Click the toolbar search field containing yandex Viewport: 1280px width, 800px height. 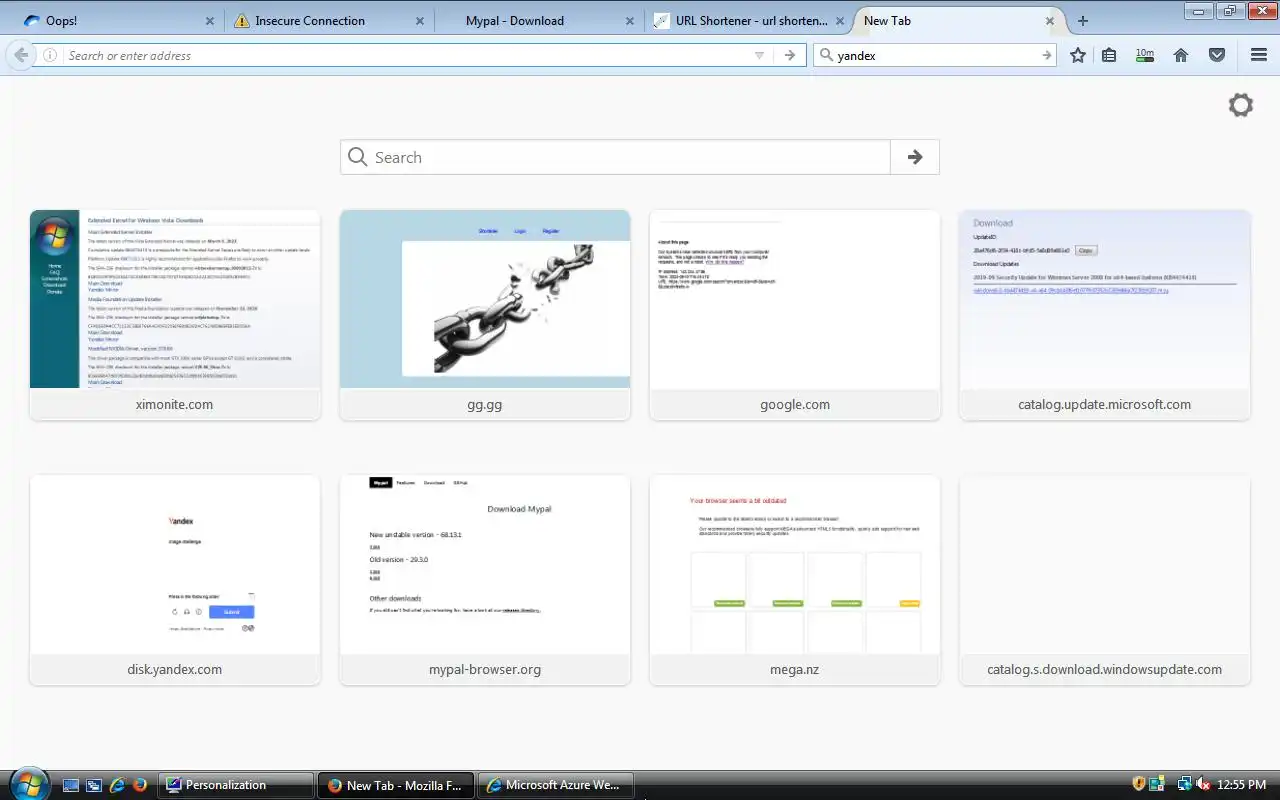[937, 56]
